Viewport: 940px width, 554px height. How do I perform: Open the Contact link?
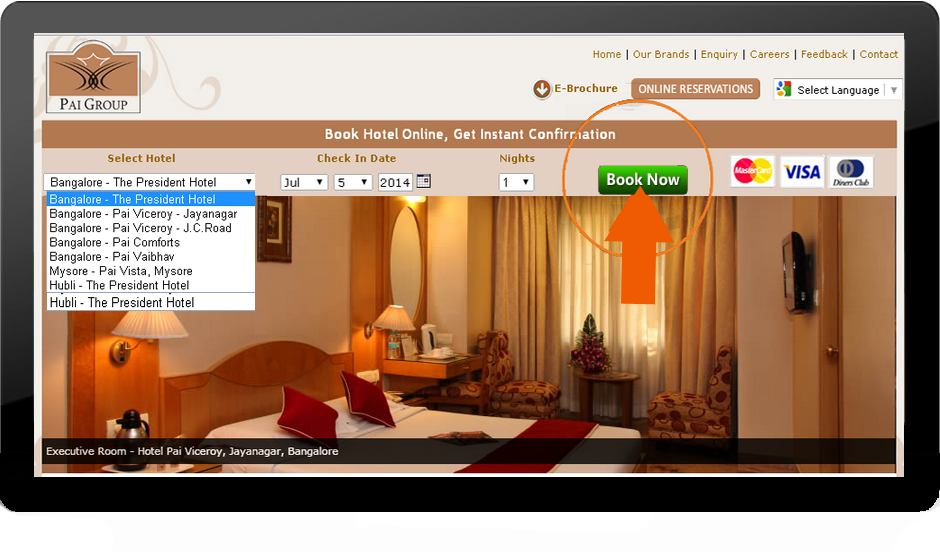click(x=879, y=54)
